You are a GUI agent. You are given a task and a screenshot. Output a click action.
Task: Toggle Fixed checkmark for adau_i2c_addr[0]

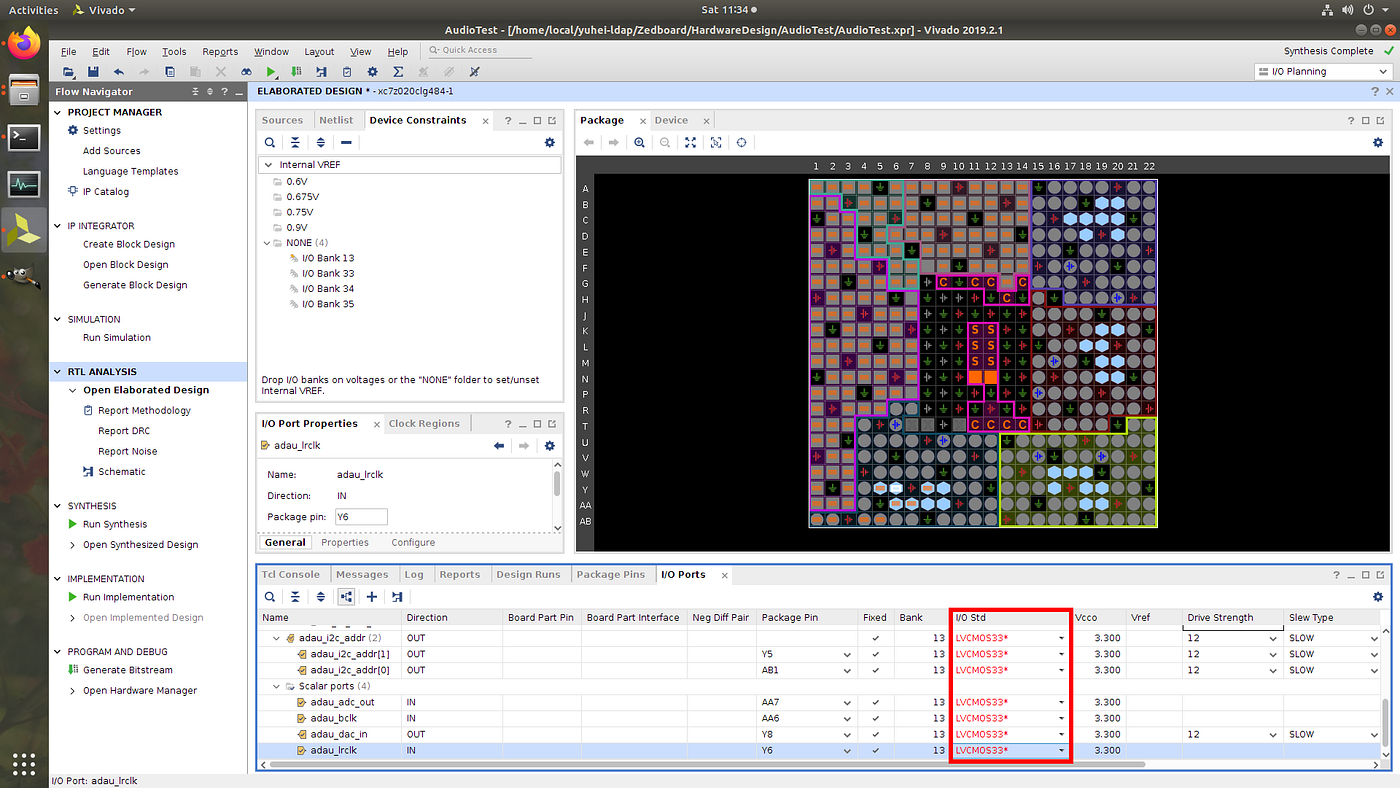[875, 670]
